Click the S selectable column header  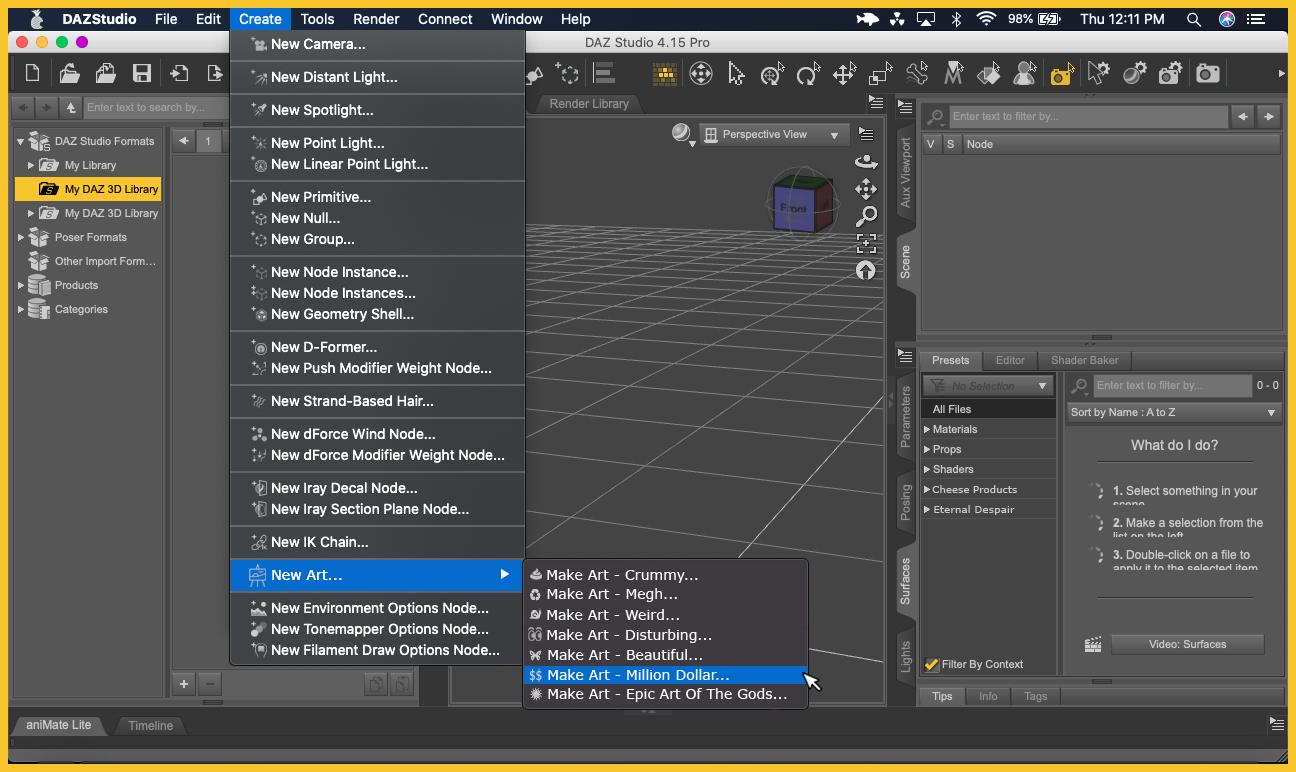[950, 144]
